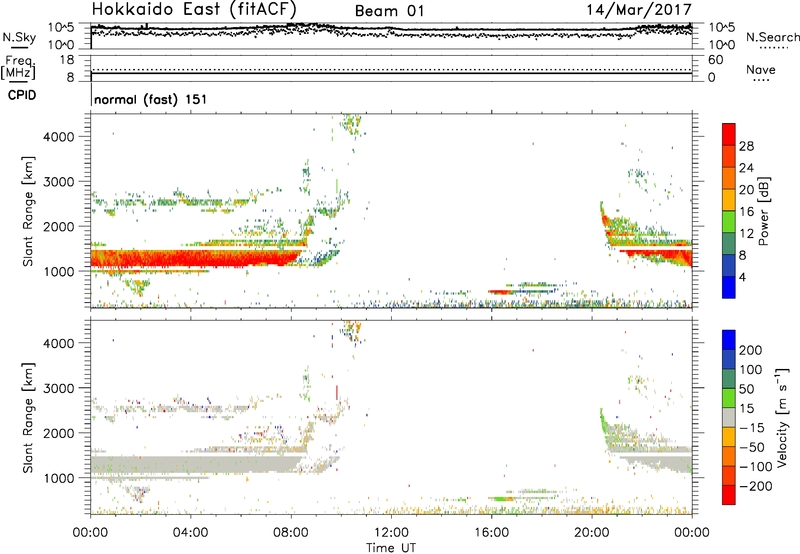Image resolution: width=800 pixels, height=554 pixels.
Task: Click the 'Time UT' axis label
Action: pos(391,548)
